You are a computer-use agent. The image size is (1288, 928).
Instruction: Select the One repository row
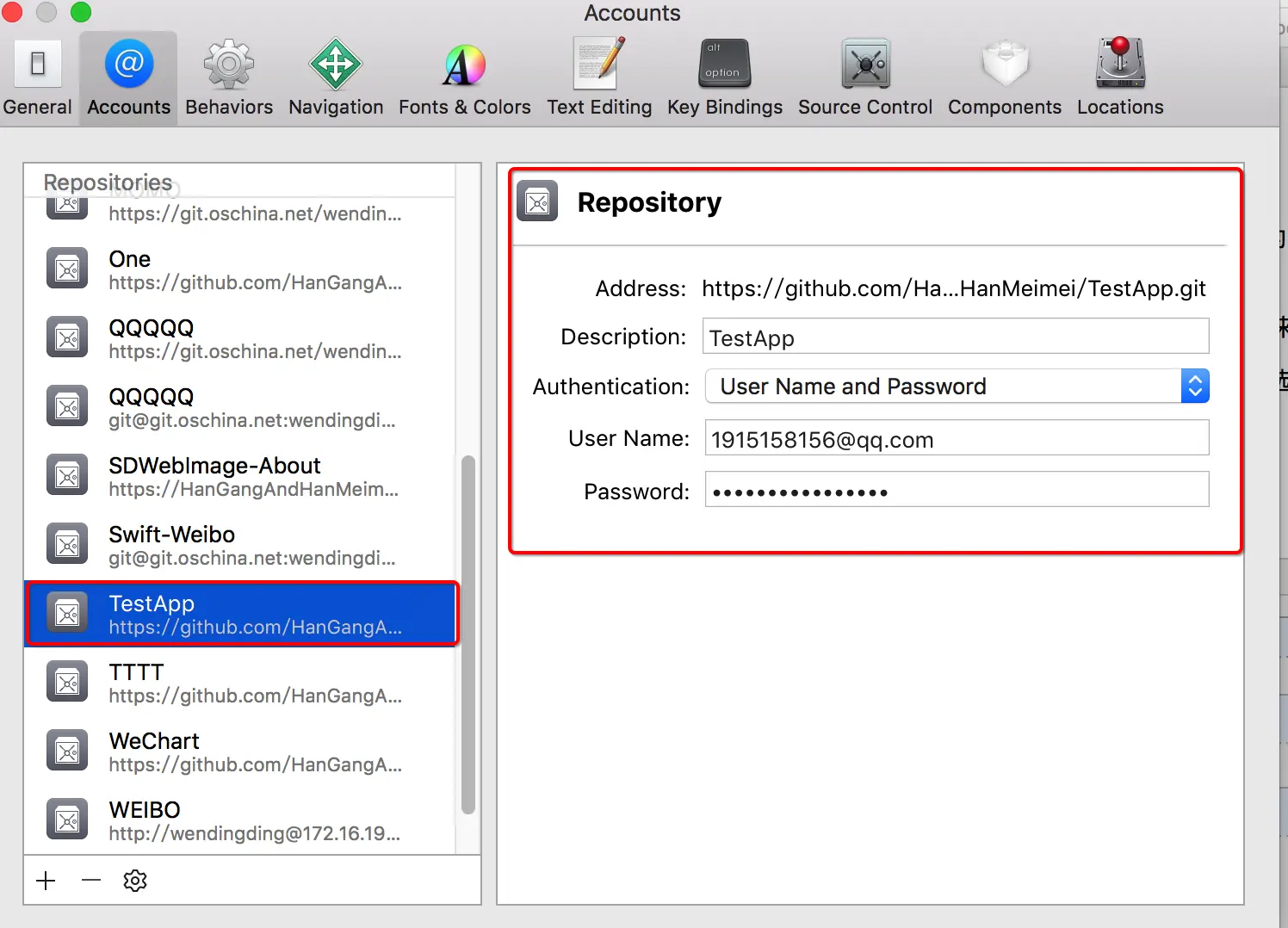240,269
